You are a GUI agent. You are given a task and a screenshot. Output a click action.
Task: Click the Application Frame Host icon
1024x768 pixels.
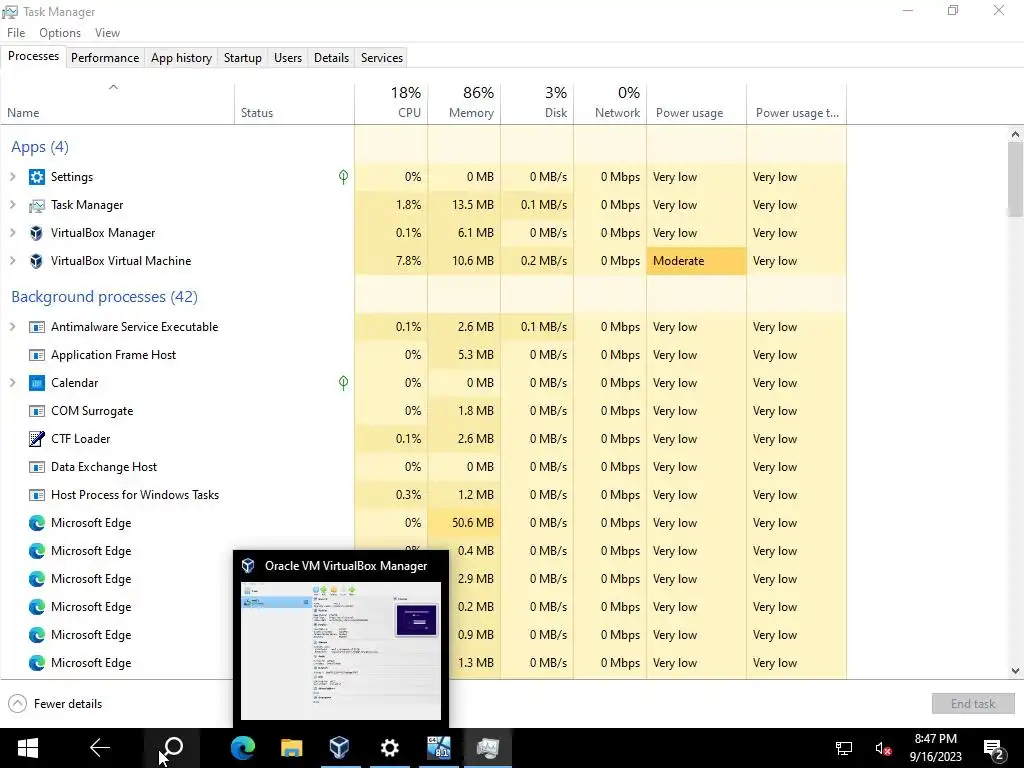[x=37, y=355]
